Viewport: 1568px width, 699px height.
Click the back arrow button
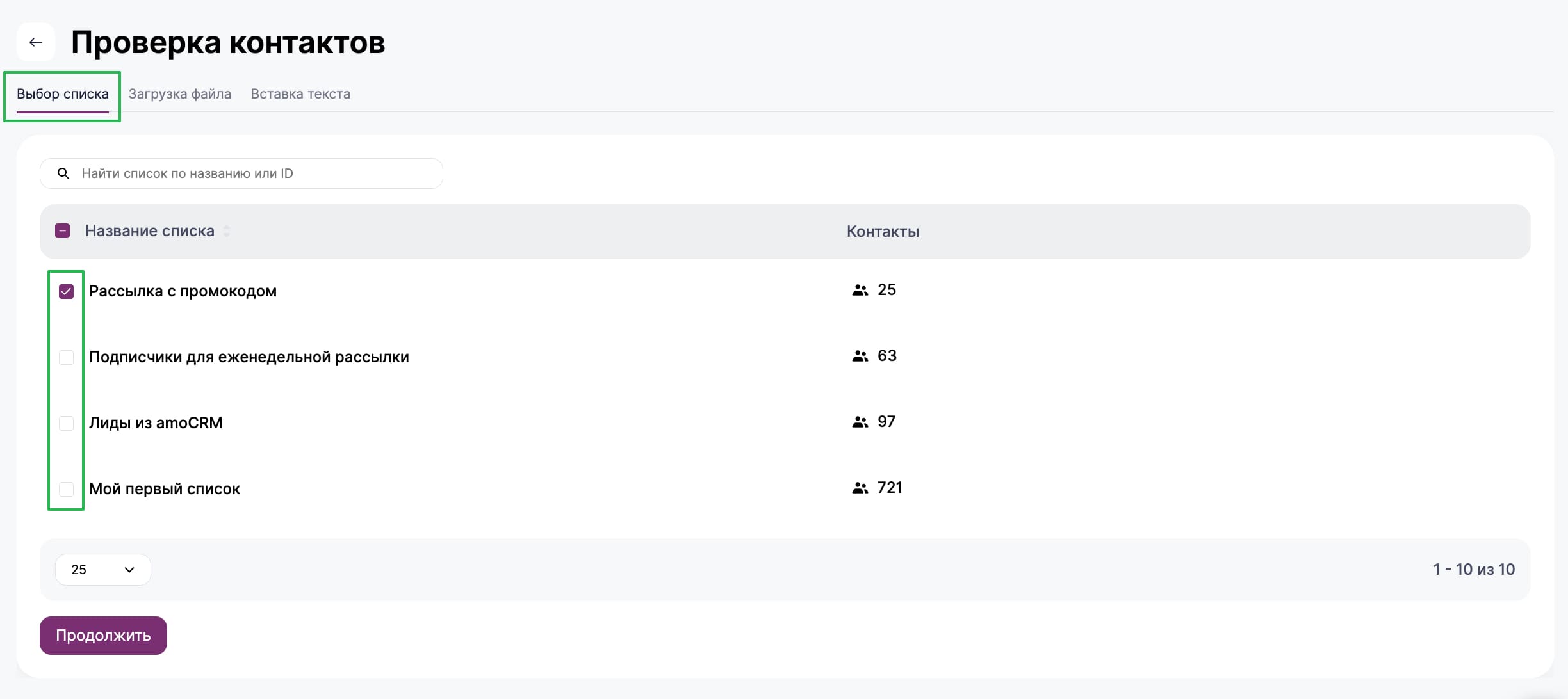click(x=36, y=42)
